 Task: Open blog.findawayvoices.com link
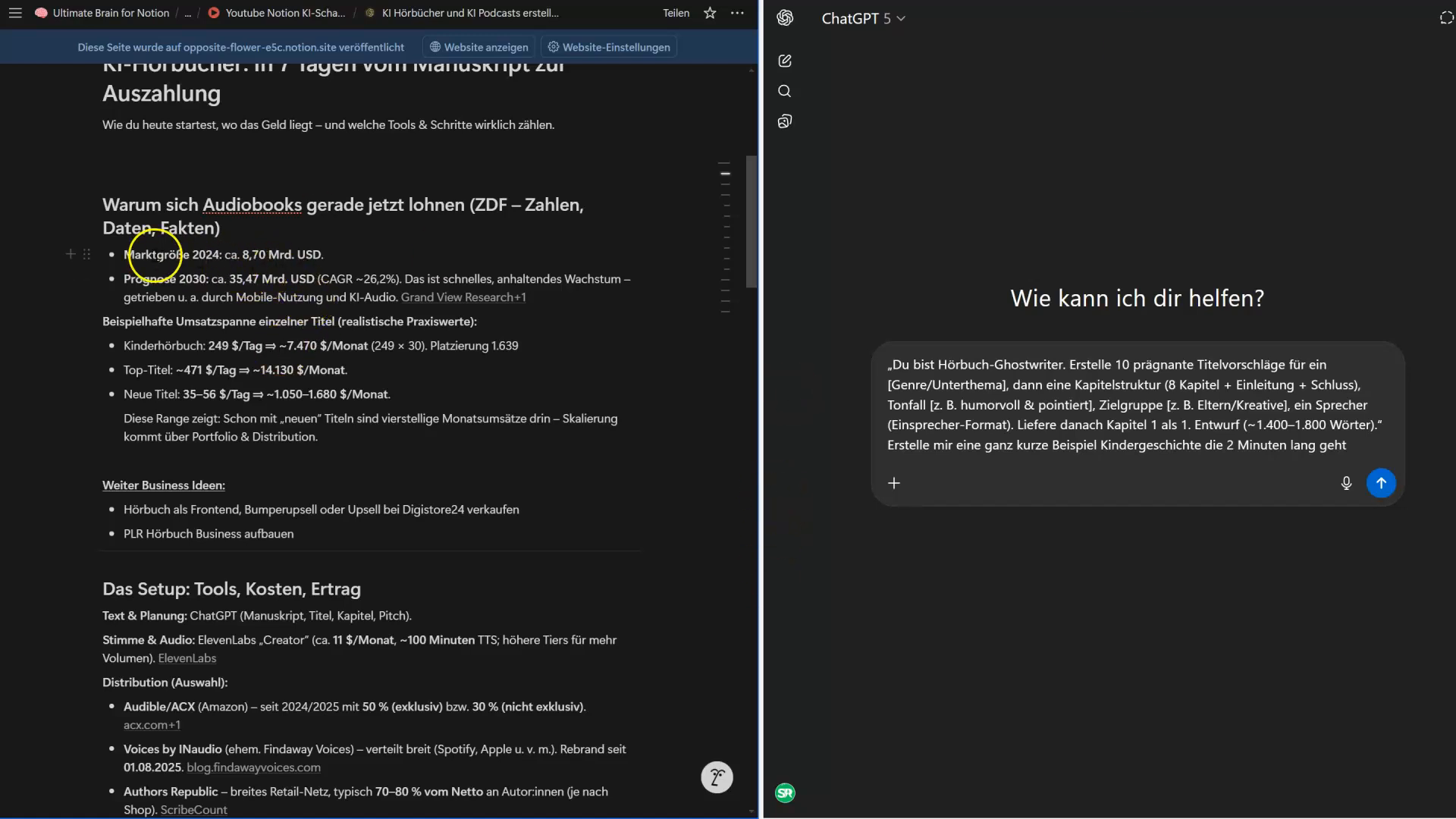click(x=253, y=767)
